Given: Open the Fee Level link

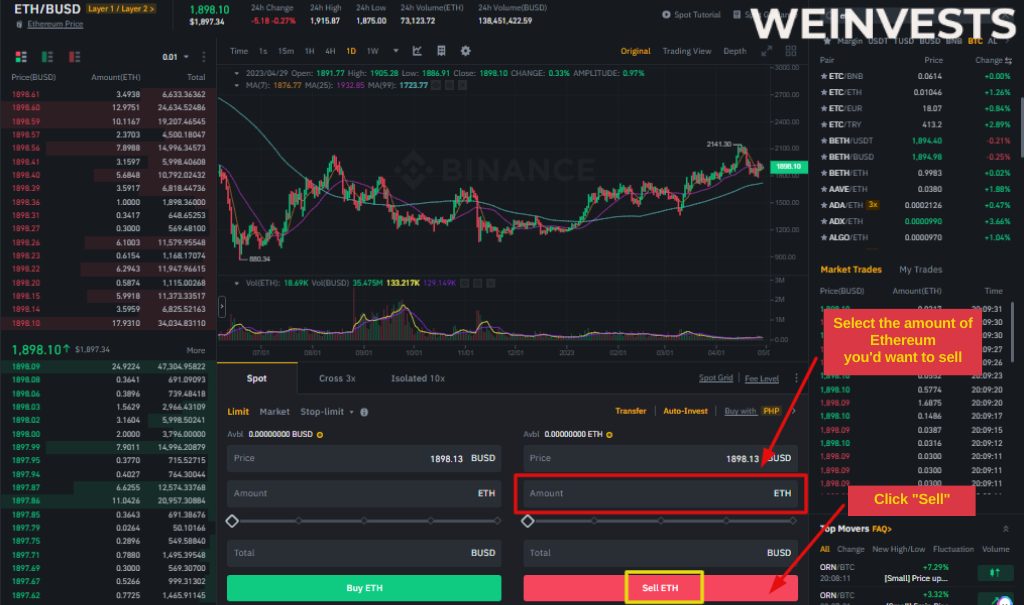Looking at the screenshot, I should click(761, 378).
